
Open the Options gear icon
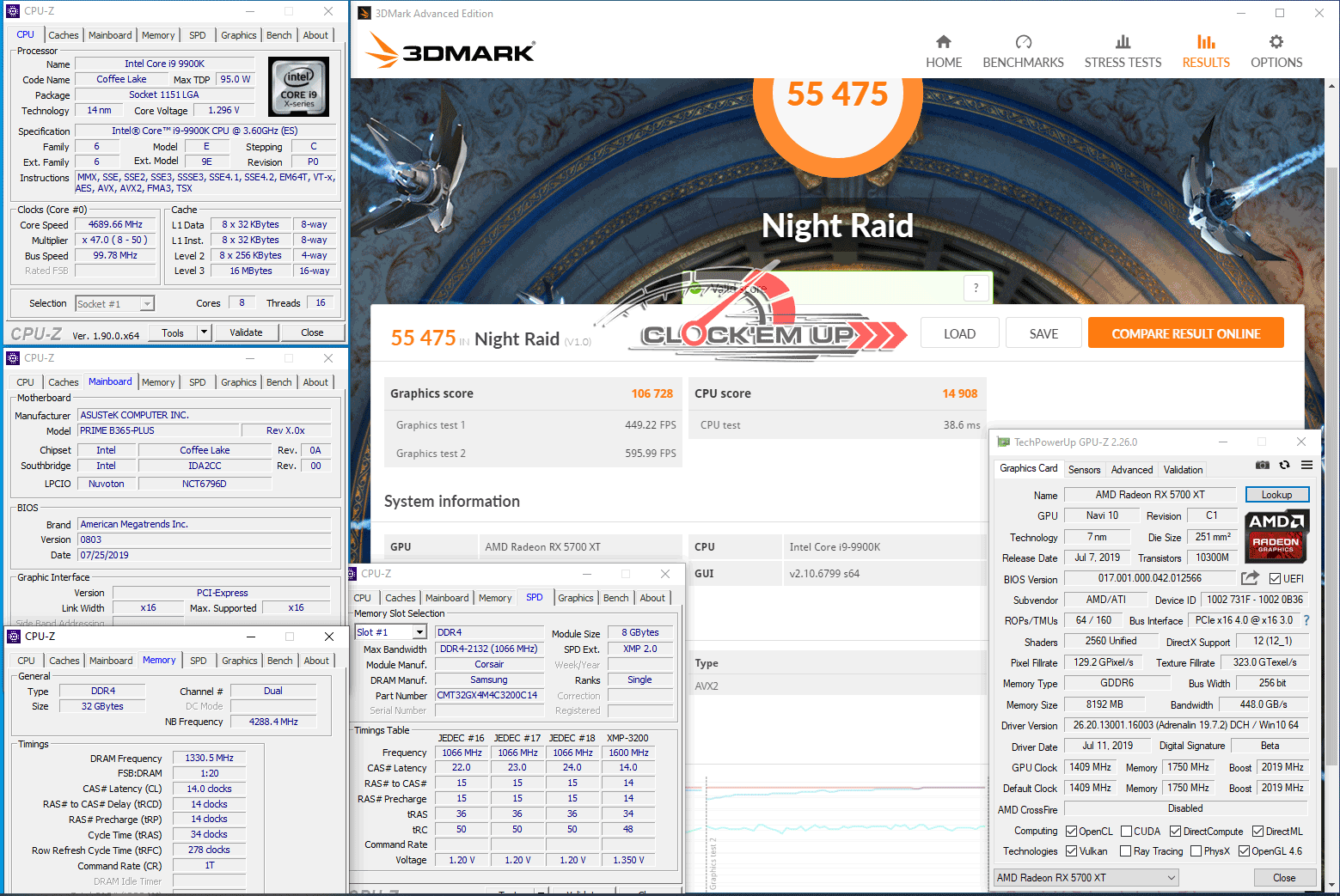coord(1276,42)
